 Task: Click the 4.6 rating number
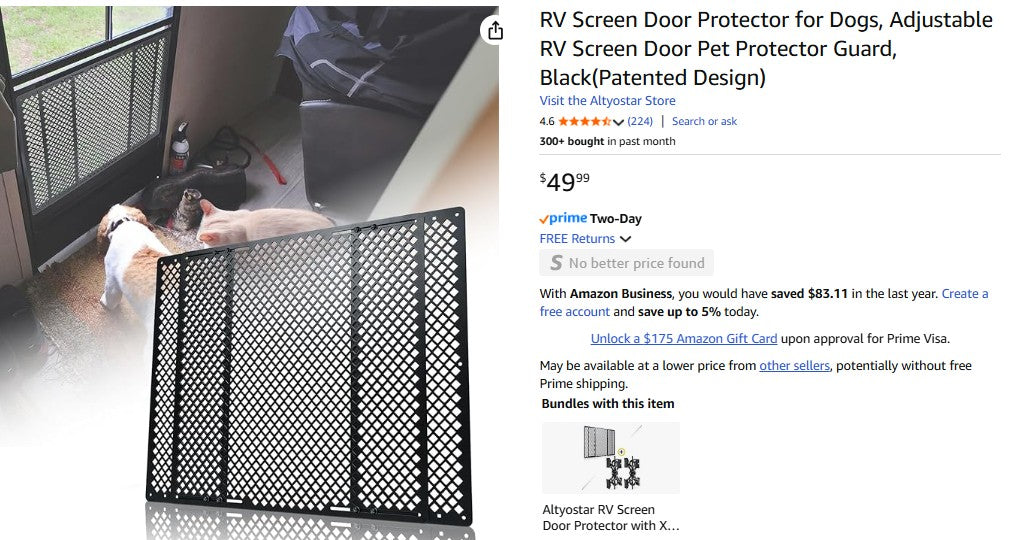pyautogui.click(x=547, y=122)
